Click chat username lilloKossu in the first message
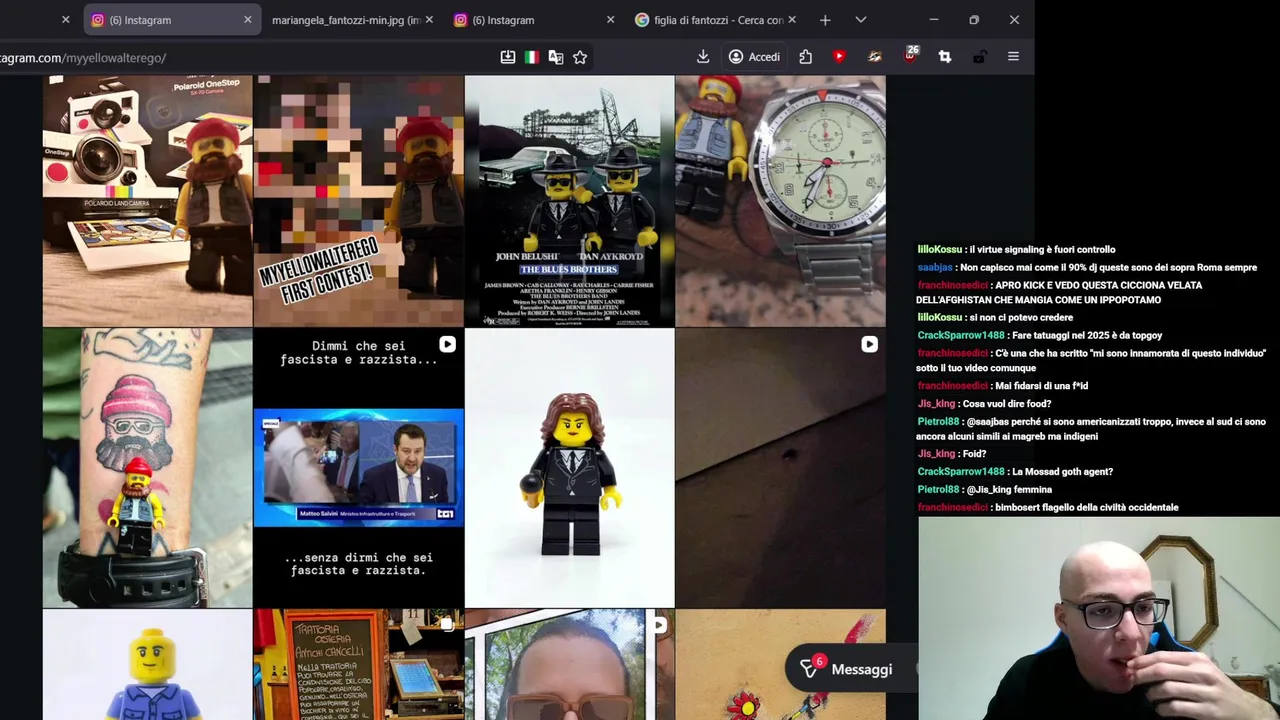1280x720 pixels. pos(939,250)
